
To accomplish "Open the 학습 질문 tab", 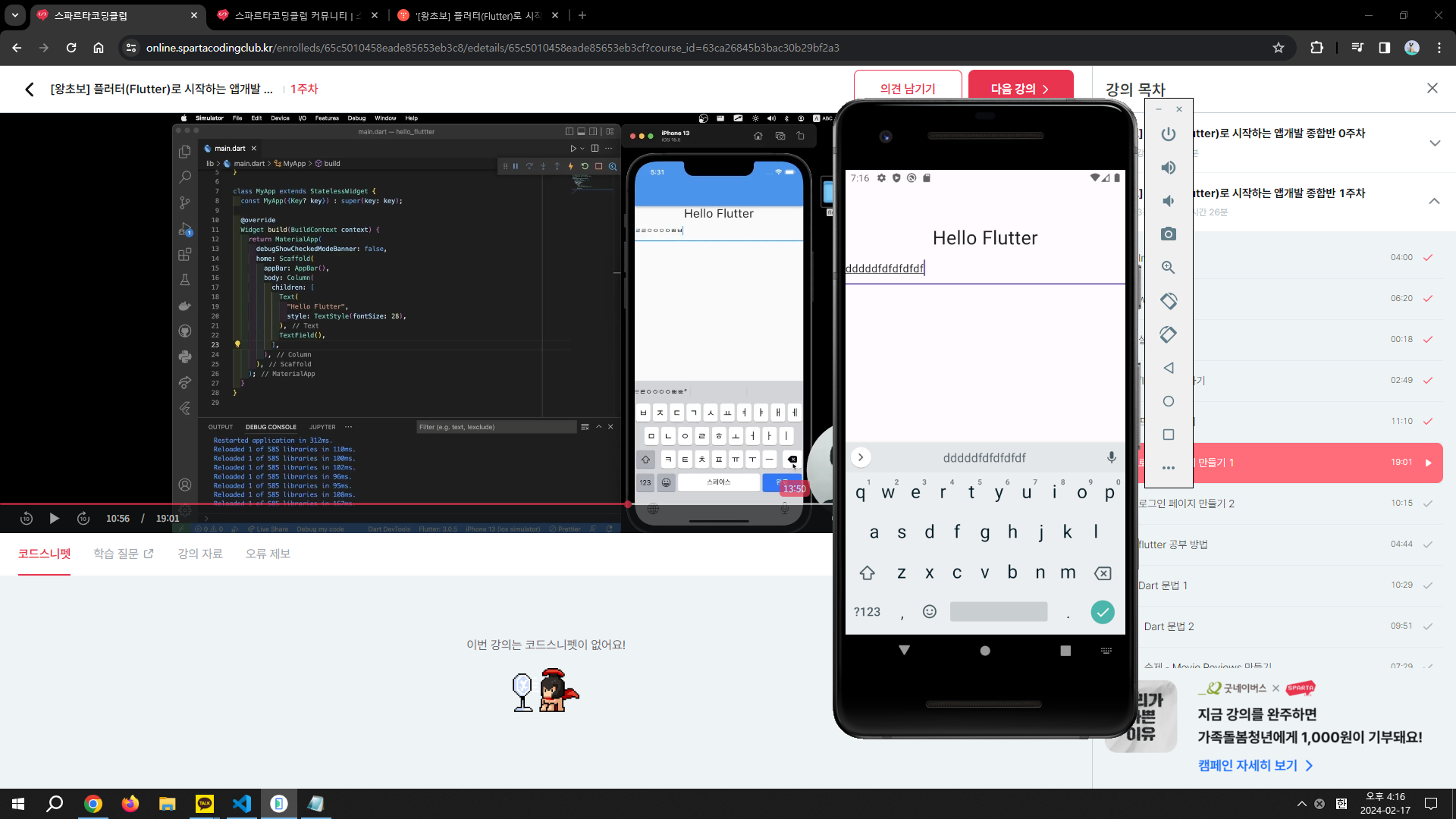I will pos(124,554).
